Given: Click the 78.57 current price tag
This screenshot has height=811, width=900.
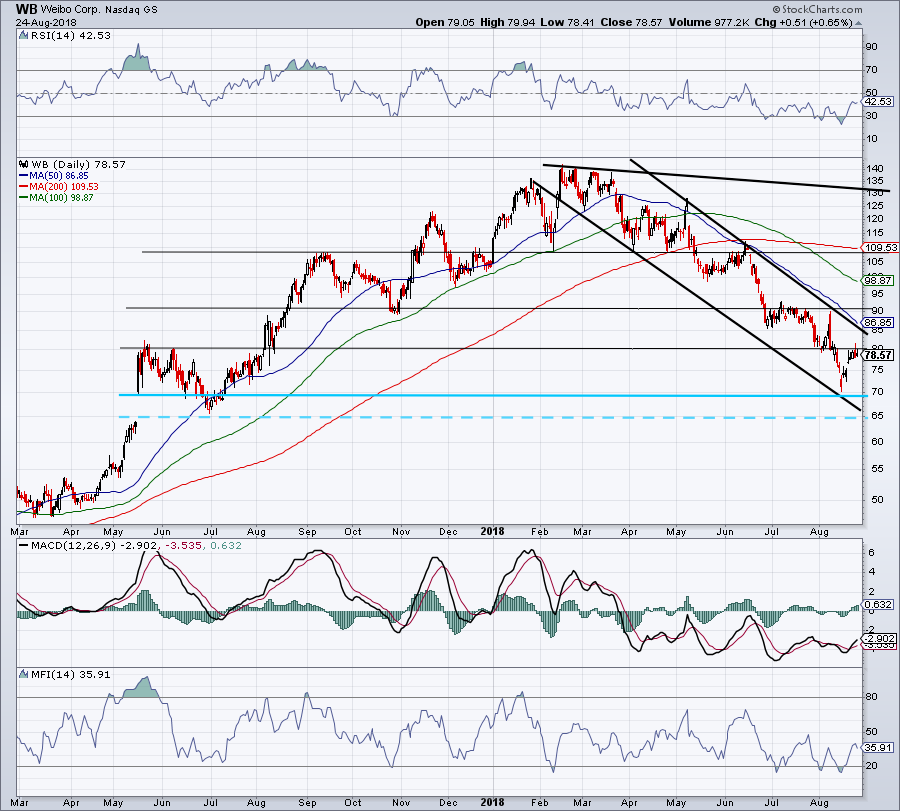Looking at the screenshot, I should click(877, 355).
